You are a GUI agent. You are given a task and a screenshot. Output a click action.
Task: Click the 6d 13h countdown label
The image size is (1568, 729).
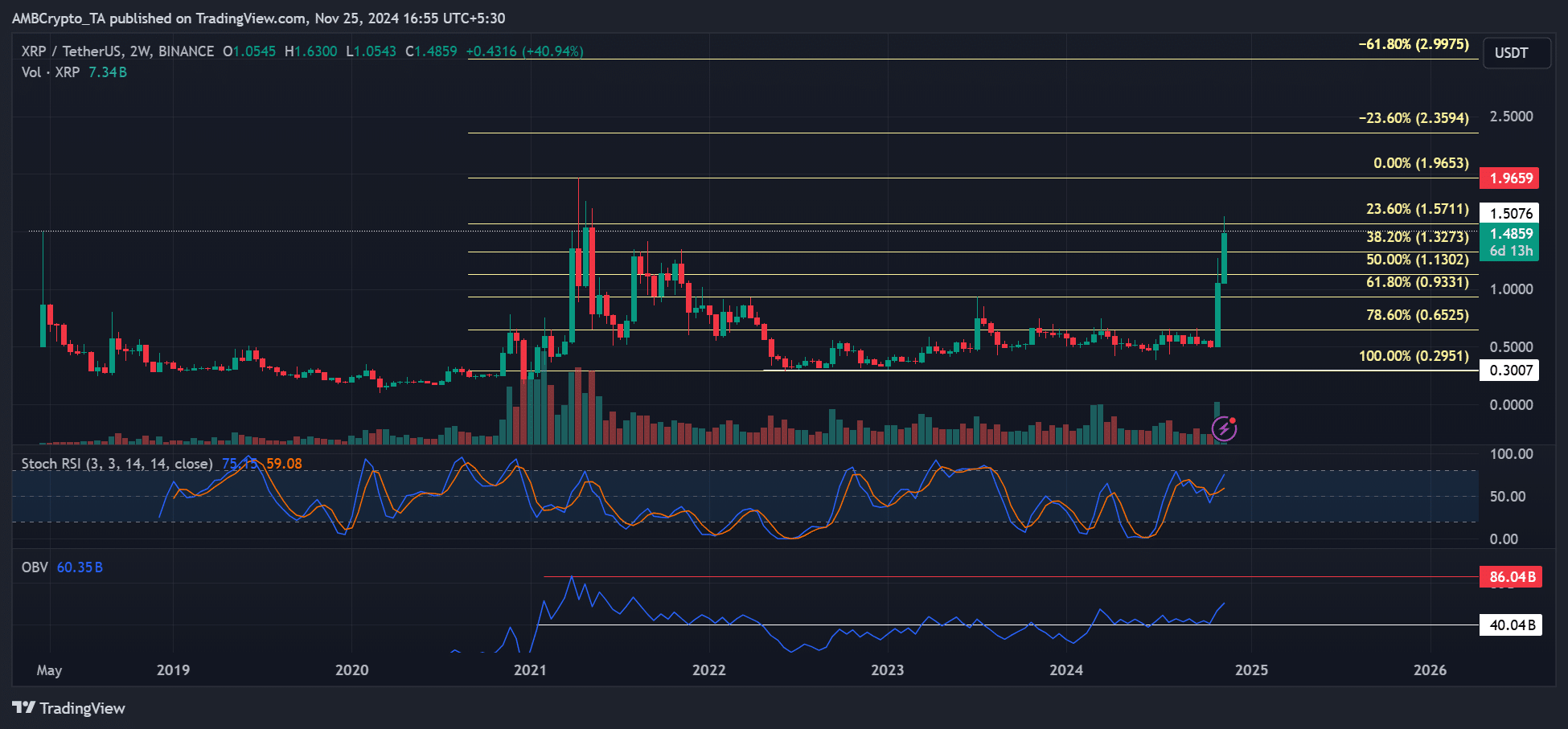[x=1511, y=251]
